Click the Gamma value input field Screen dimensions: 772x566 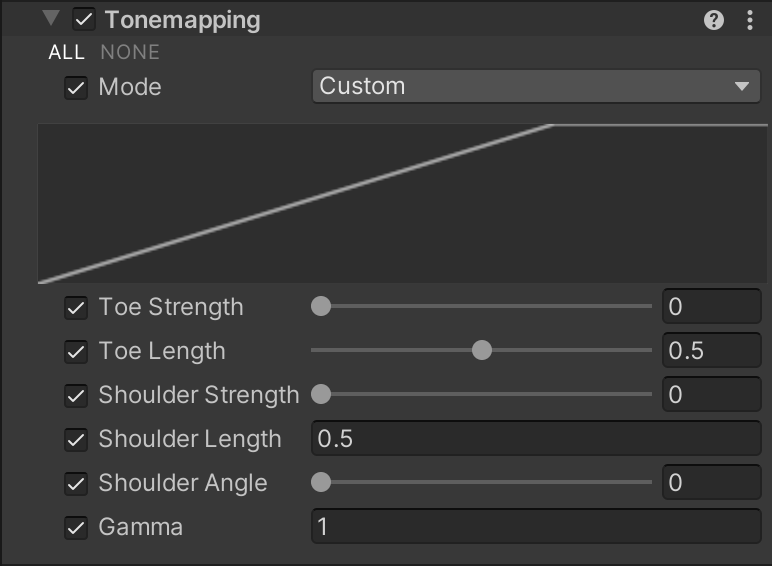[536, 527]
